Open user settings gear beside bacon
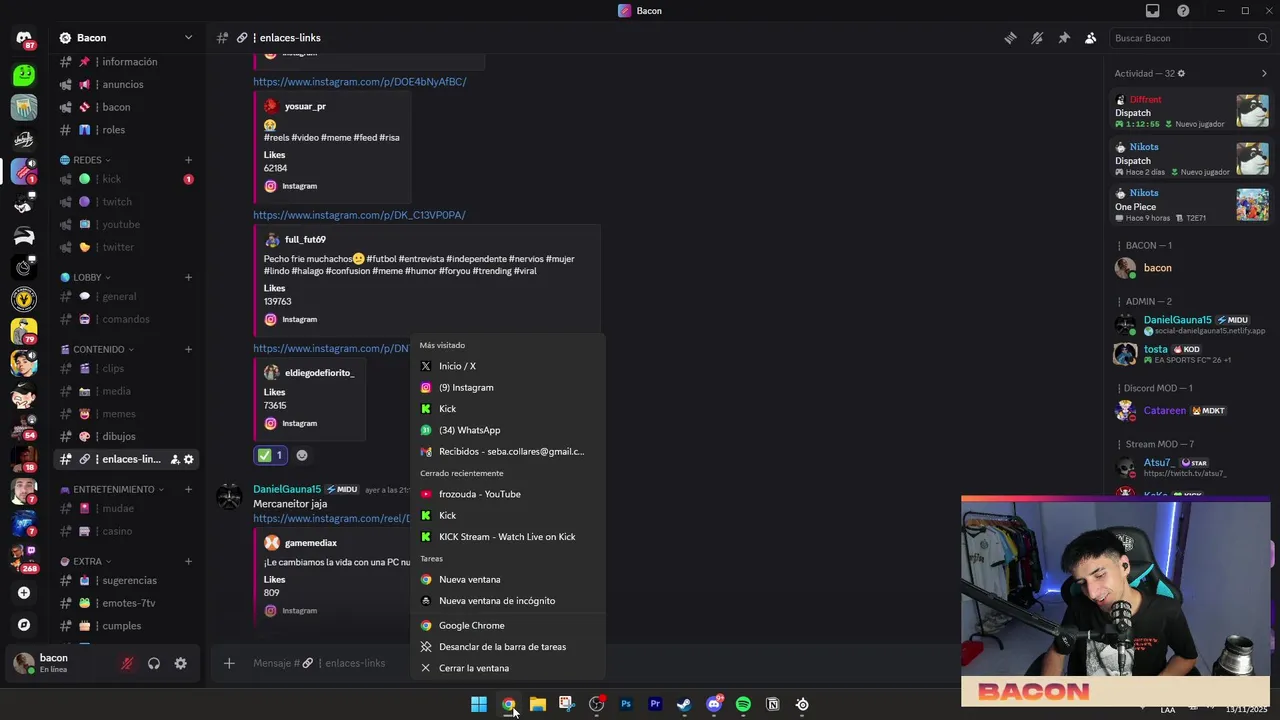Screen dimensions: 1280x720 [181, 663]
